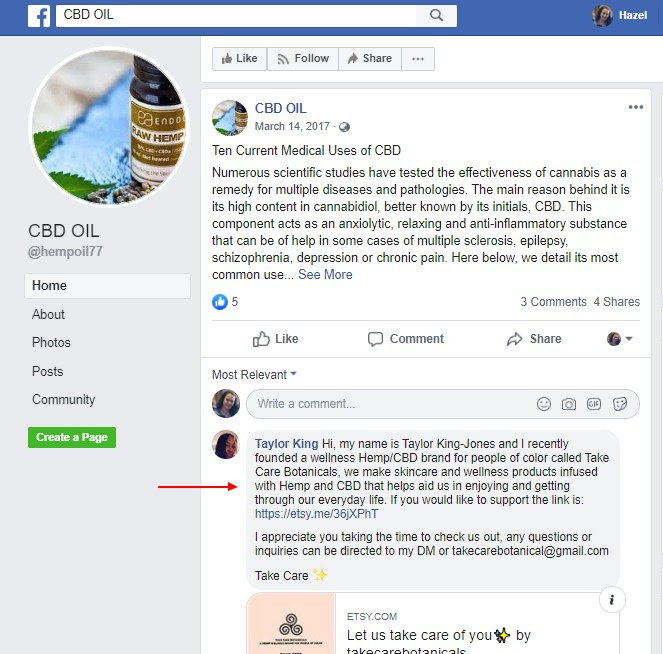Open the GIF picker in comment box
The height and width of the screenshot is (654, 663).
tap(594, 404)
